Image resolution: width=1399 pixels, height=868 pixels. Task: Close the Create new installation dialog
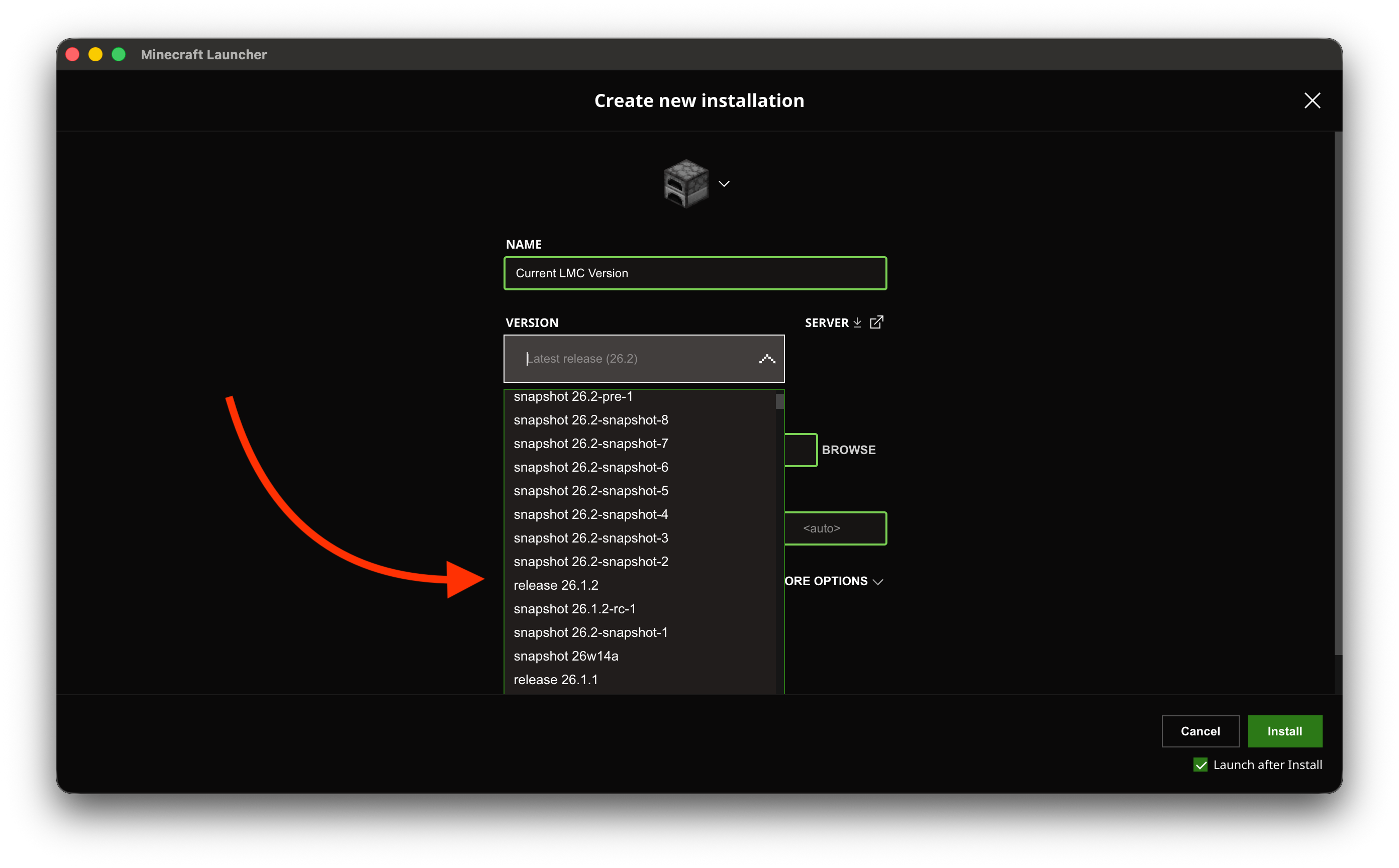click(x=1312, y=100)
